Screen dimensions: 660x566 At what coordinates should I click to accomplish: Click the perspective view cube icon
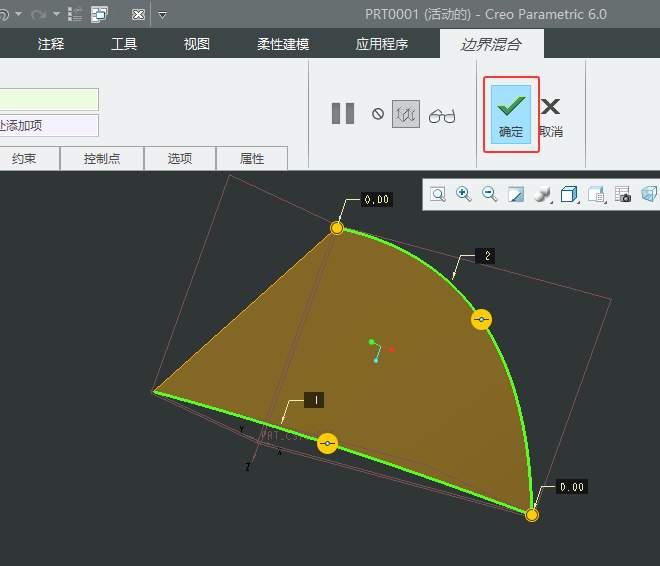649,194
